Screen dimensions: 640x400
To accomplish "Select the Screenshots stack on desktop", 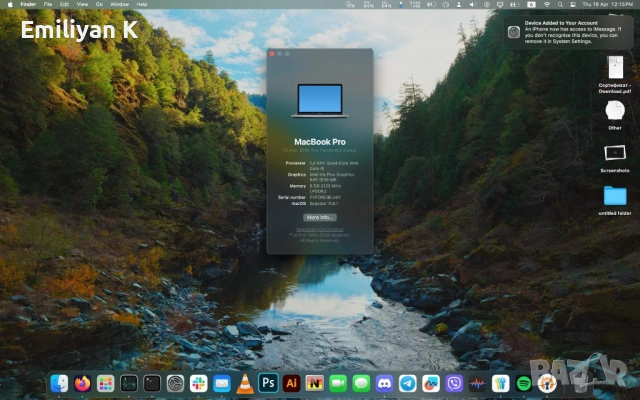I will click(x=615, y=158).
